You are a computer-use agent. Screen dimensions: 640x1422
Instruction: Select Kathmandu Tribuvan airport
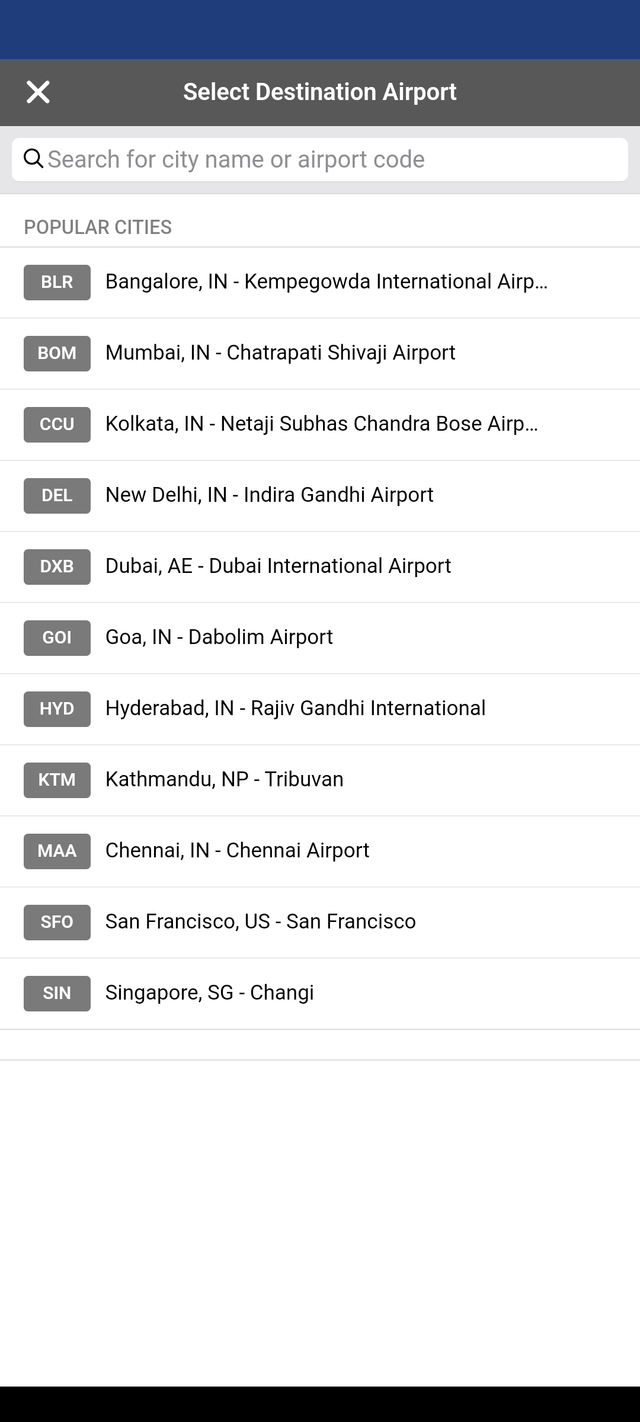(x=320, y=779)
